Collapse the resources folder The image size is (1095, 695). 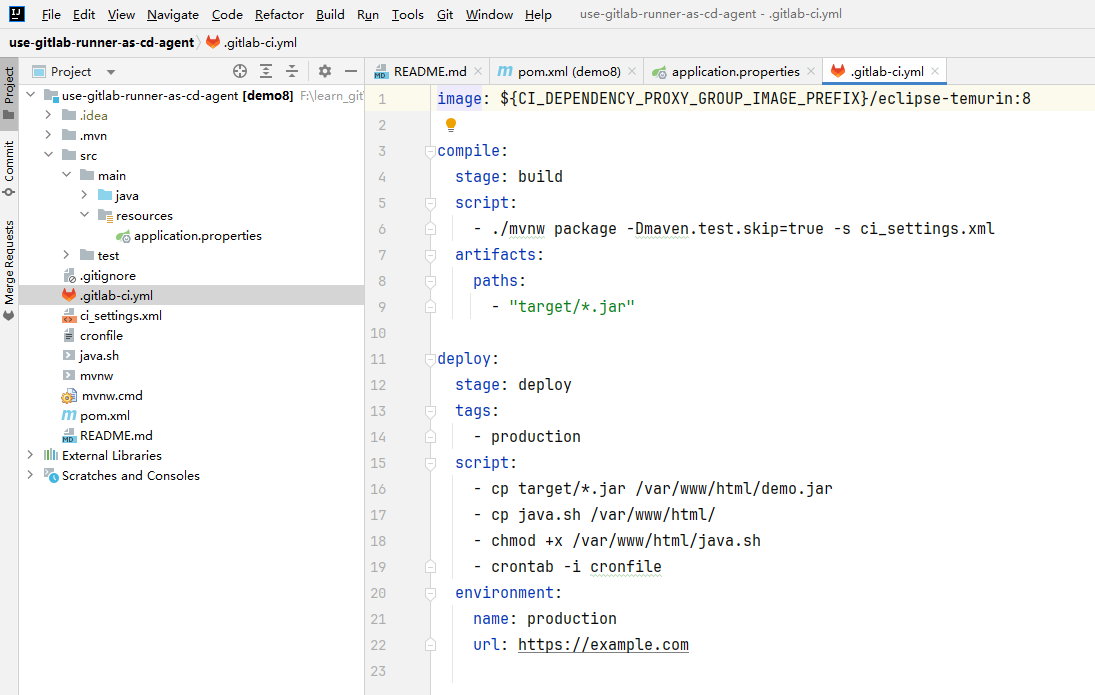pos(84,215)
